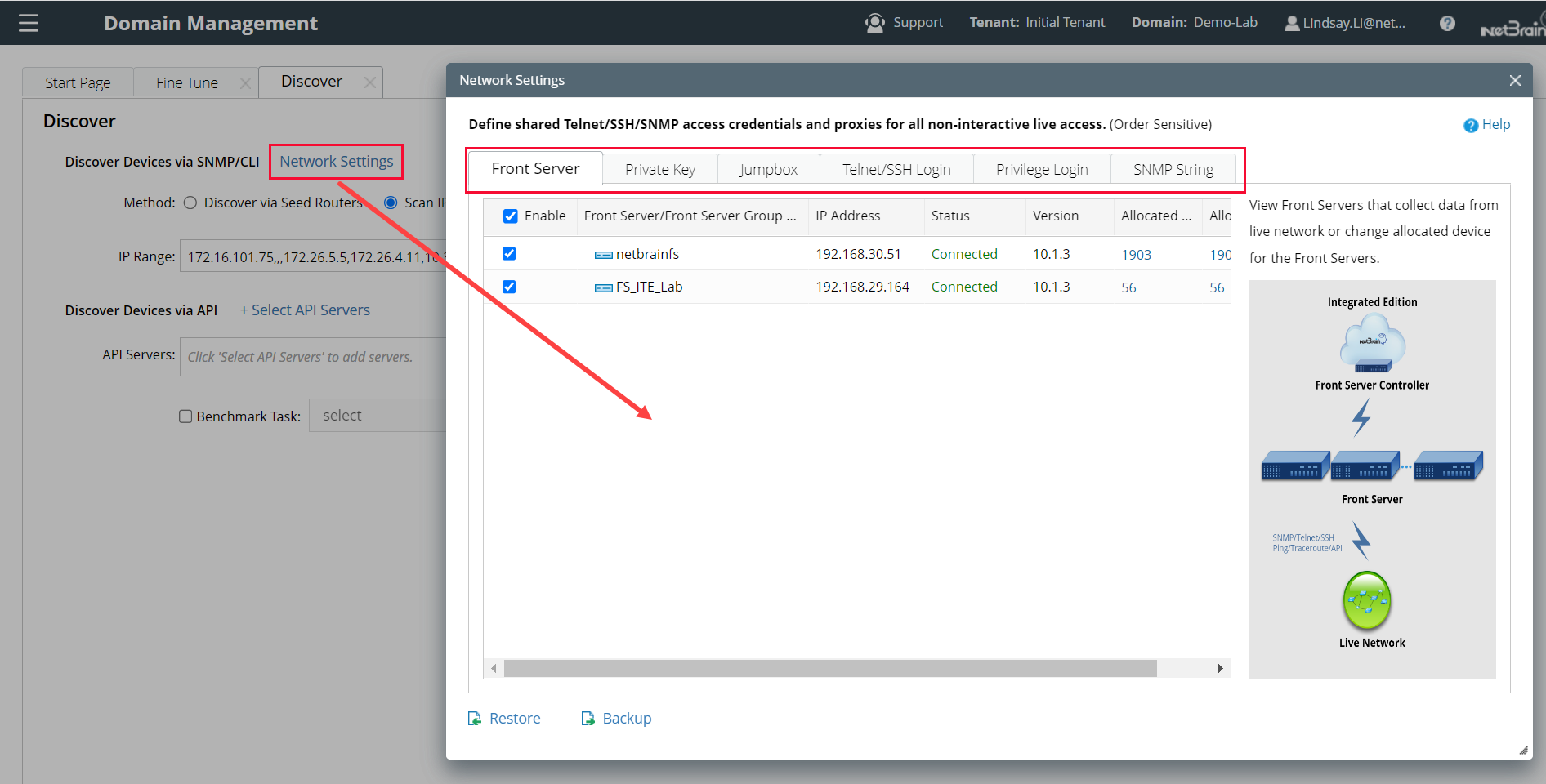Open the Jumpbox tab
Image resolution: width=1546 pixels, height=784 pixels.
point(769,170)
